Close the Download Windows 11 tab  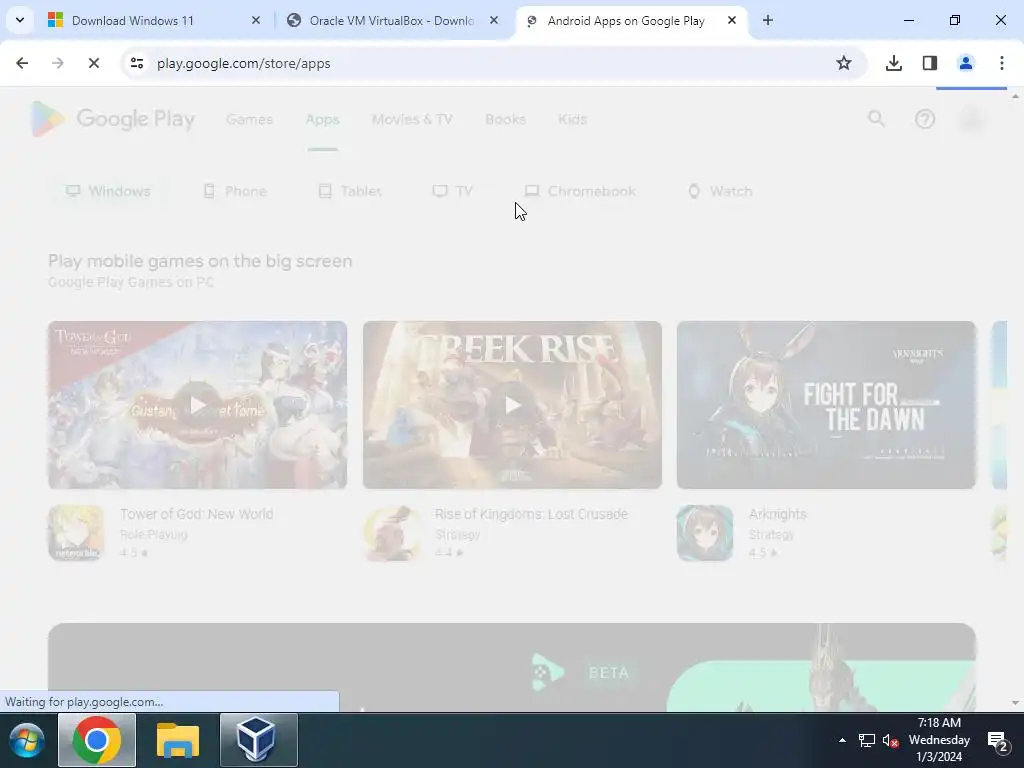pyautogui.click(x=256, y=21)
